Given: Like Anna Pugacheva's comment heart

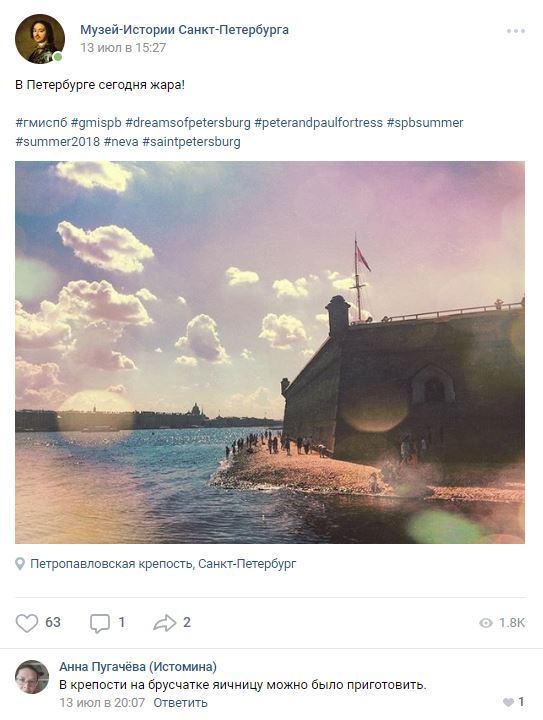Looking at the screenshot, I should click(x=508, y=702).
